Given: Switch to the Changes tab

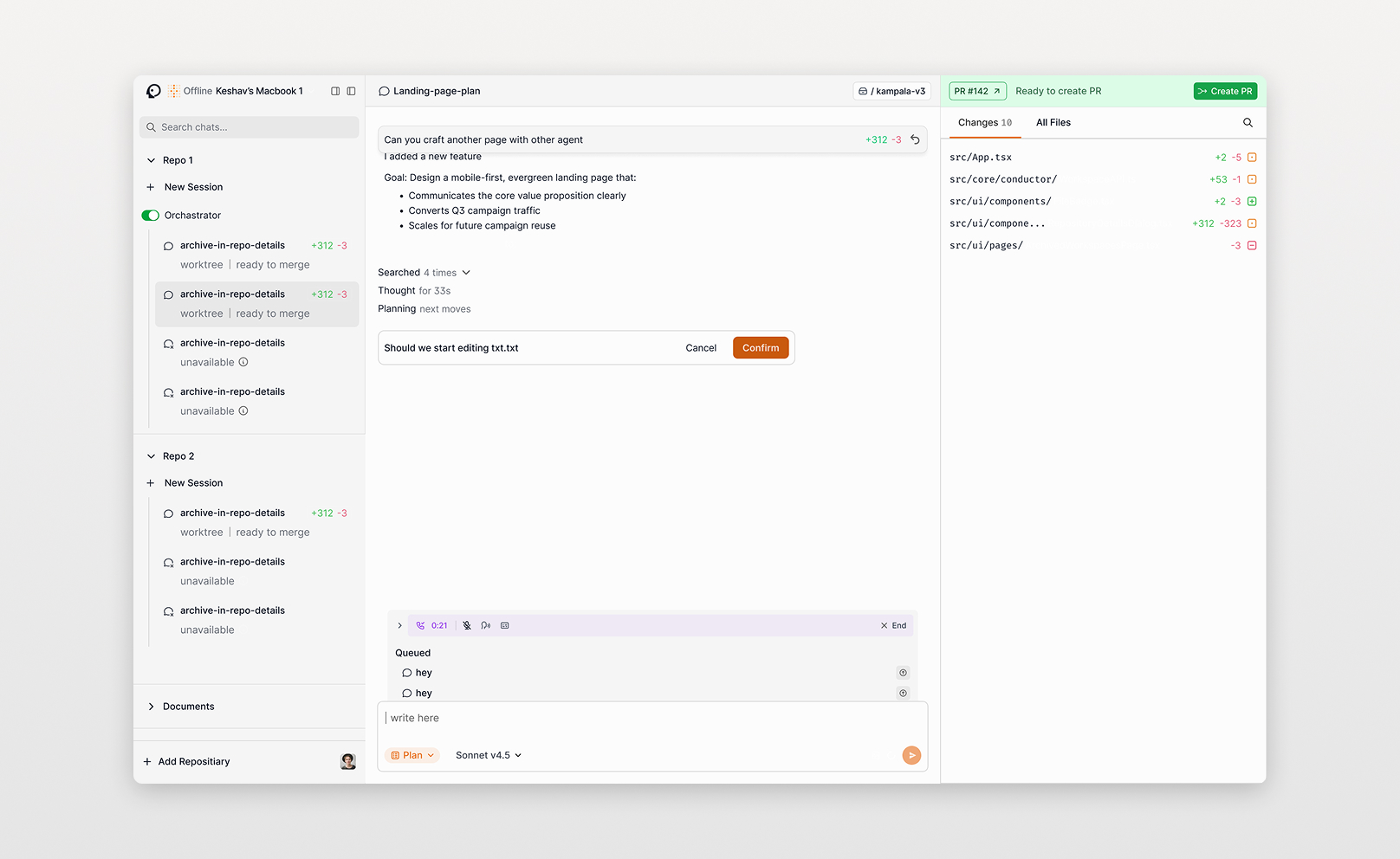Looking at the screenshot, I should 985,123.
